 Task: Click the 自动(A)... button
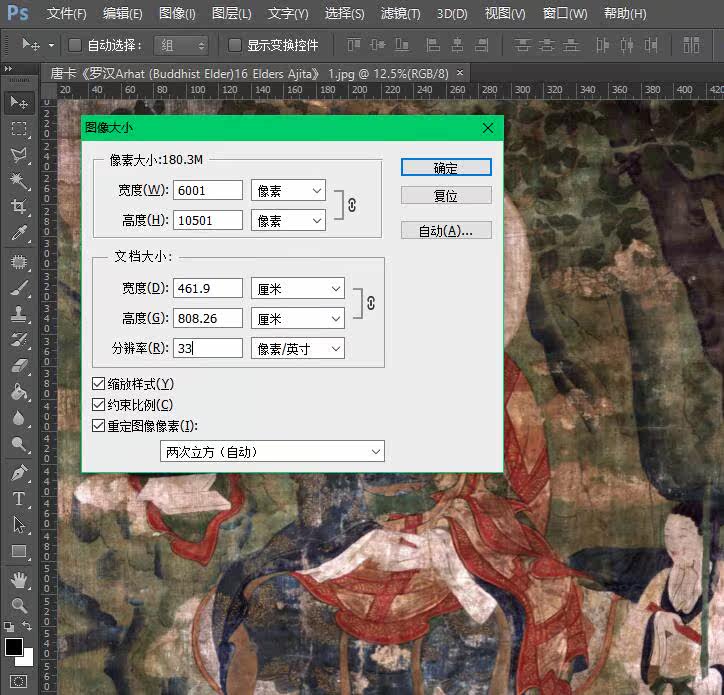click(x=446, y=230)
